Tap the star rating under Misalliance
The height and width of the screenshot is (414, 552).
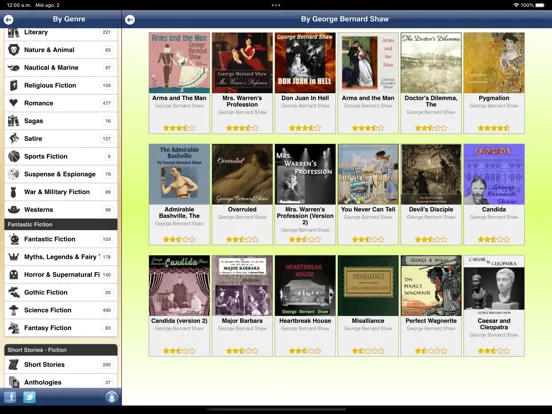(x=368, y=351)
